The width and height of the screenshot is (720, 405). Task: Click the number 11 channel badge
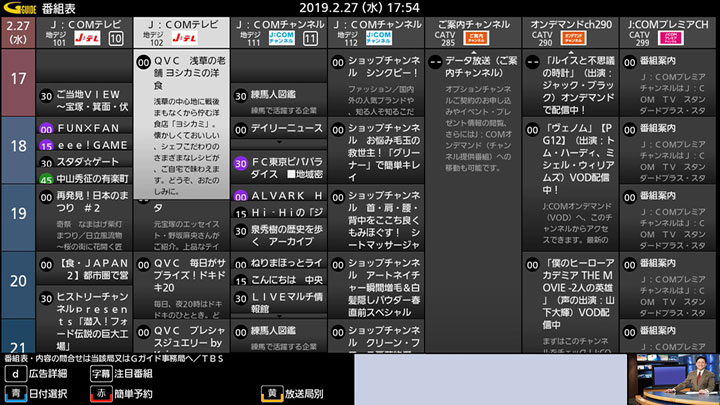coord(310,39)
